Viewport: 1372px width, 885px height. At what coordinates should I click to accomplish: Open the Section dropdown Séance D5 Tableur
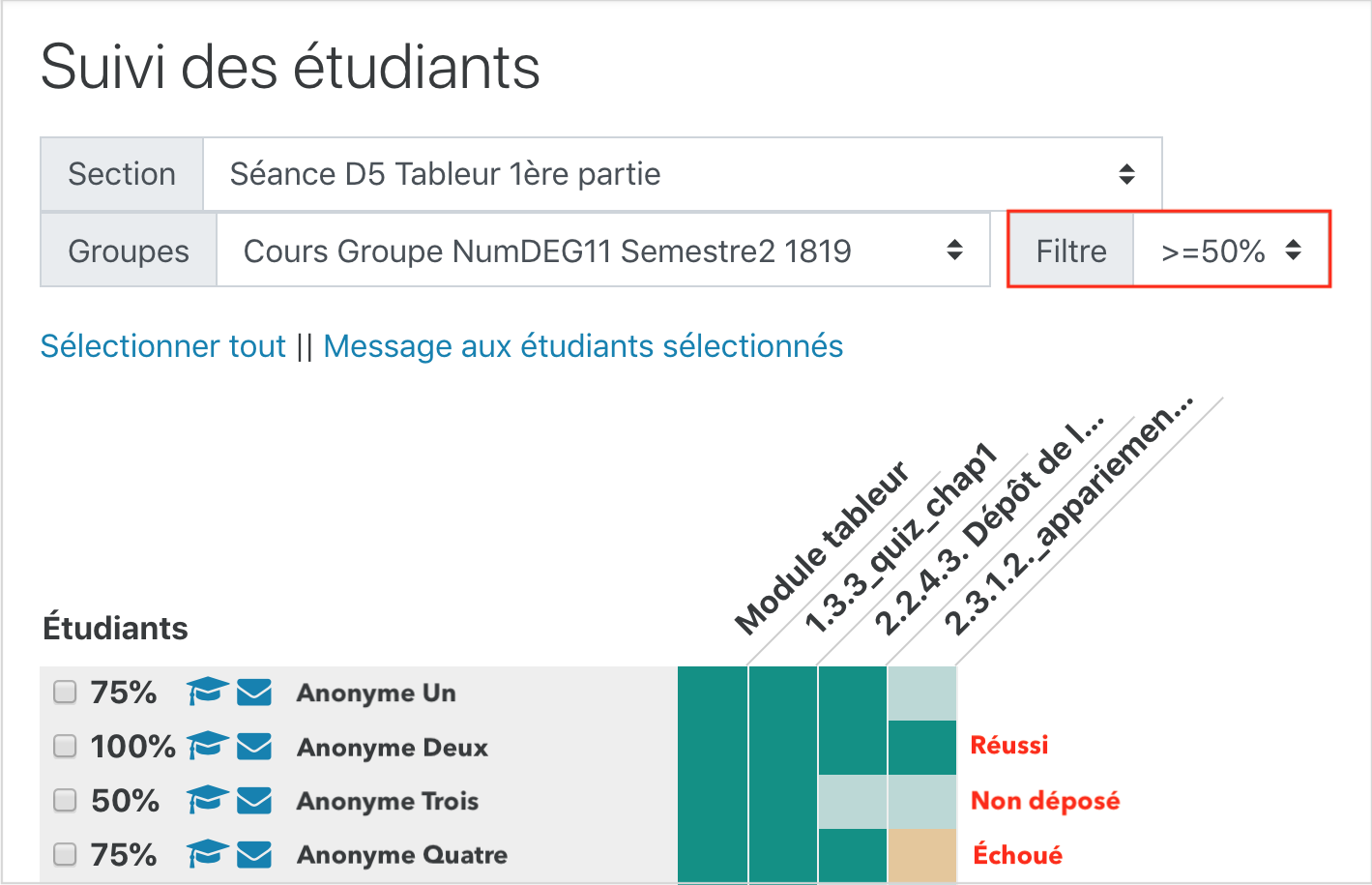pos(683,174)
